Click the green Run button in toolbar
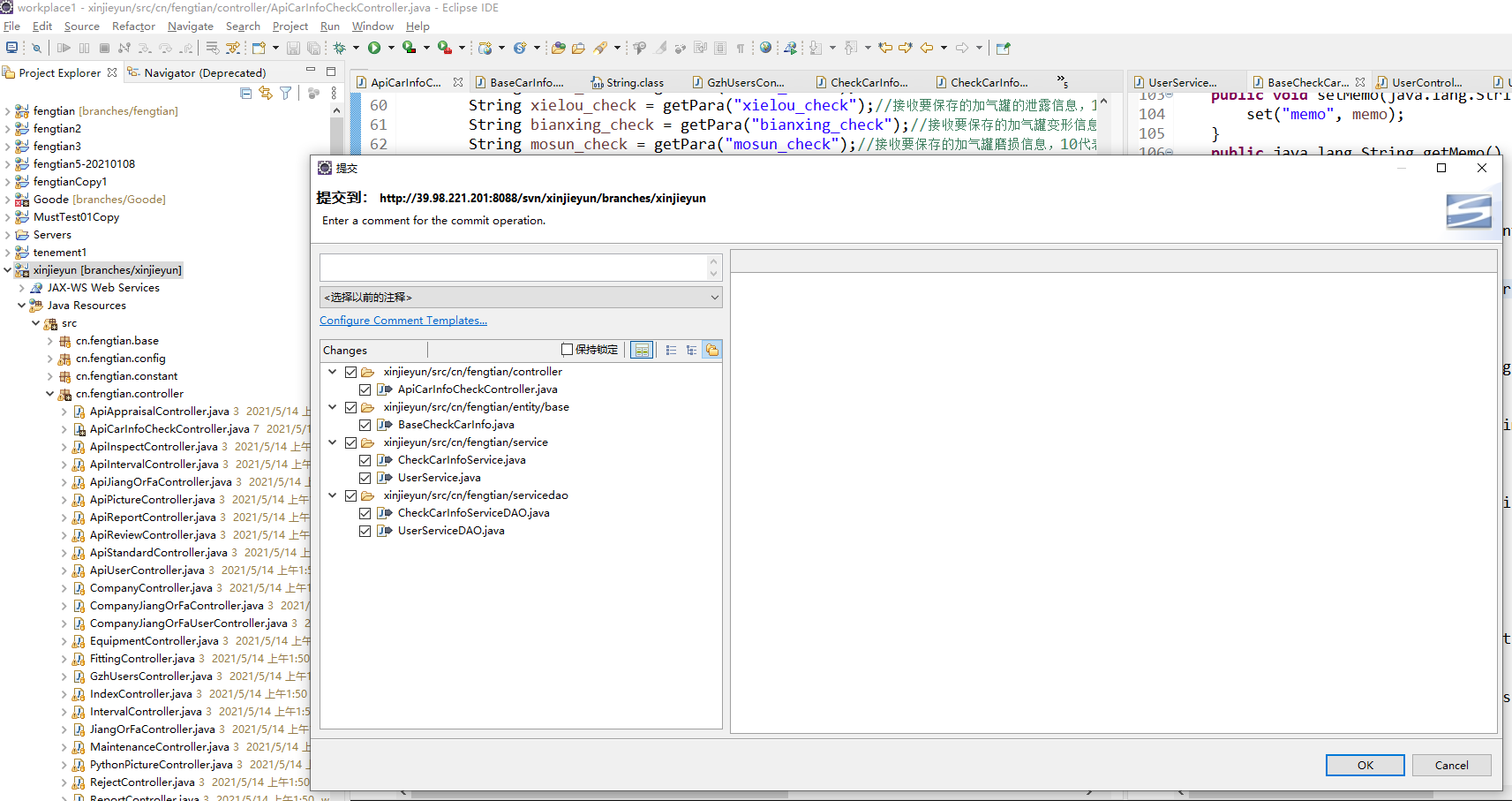This screenshot has height=801, width=1512. point(374,48)
